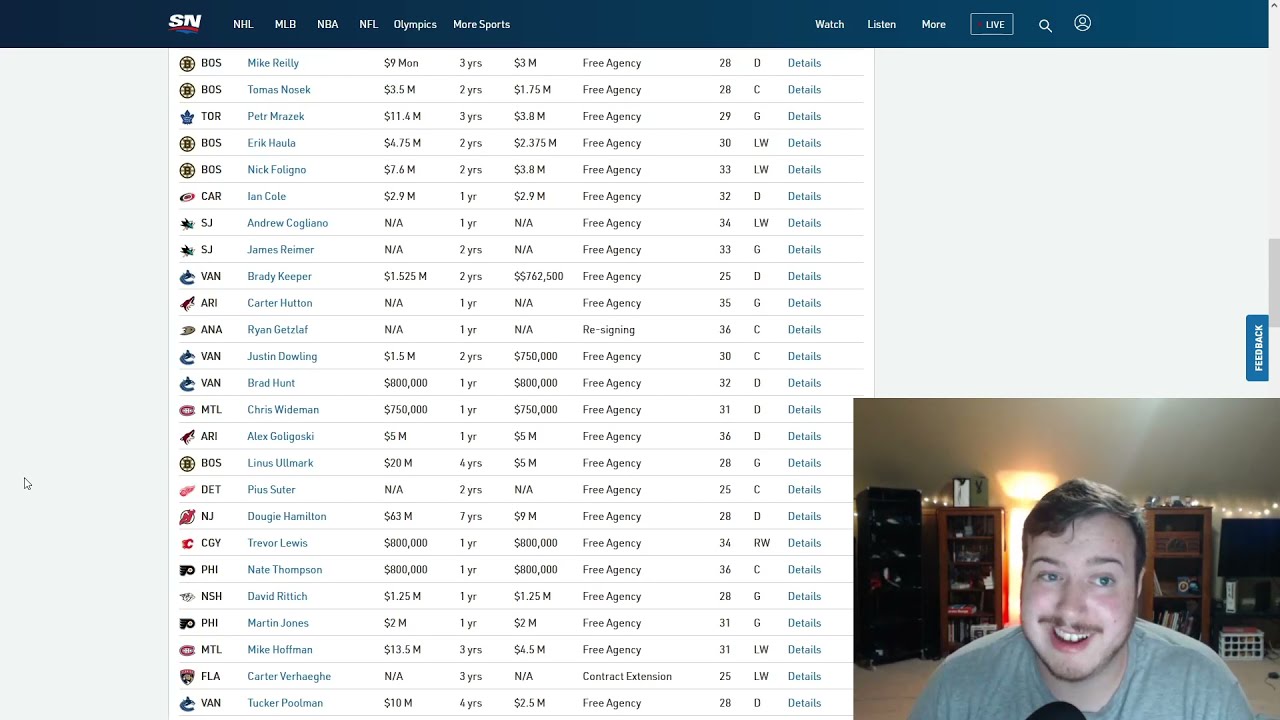
Task: View Details for Ryan Getzlaf re-signing
Action: [x=804, y=330]
